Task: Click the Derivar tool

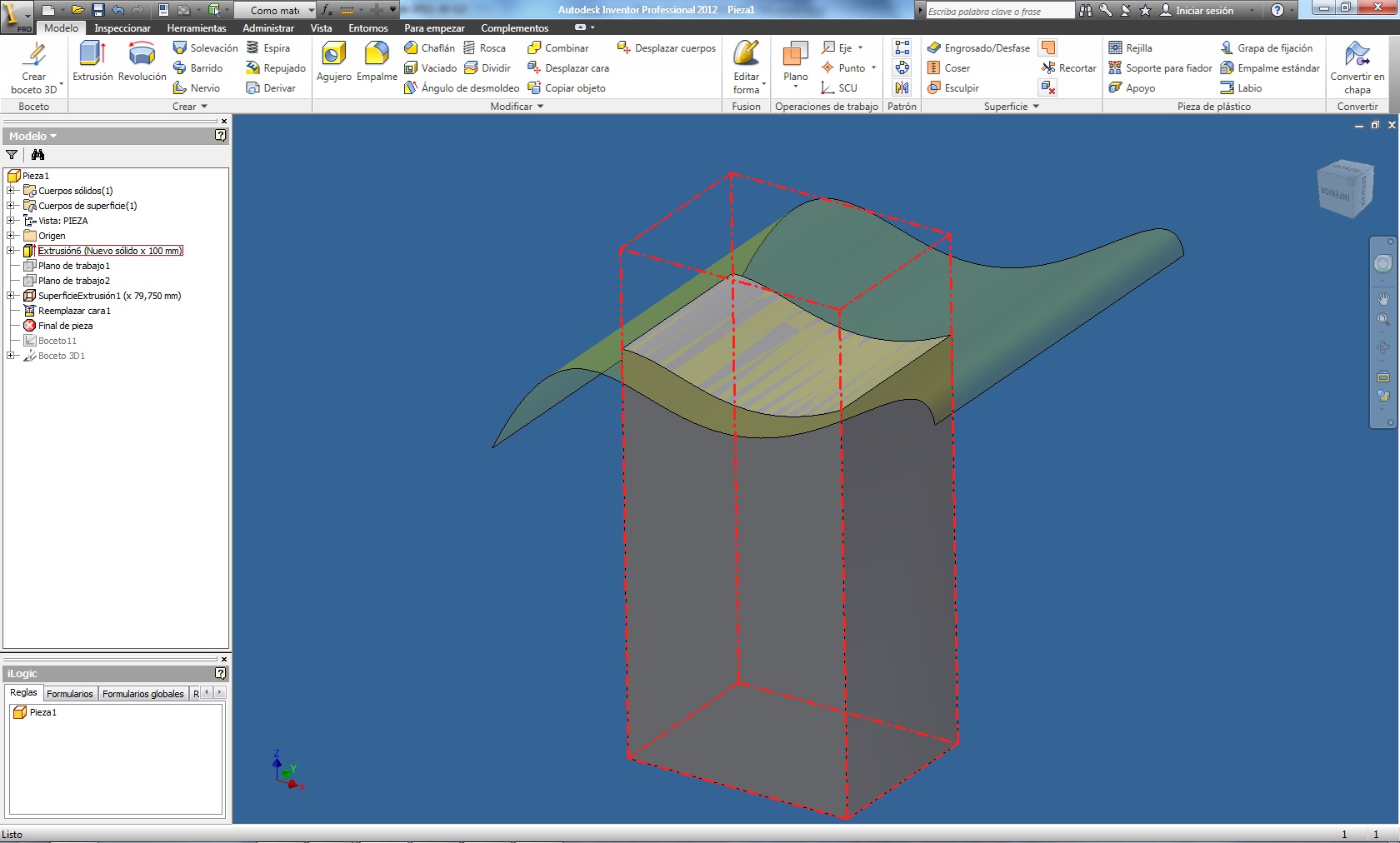Action: coord(271,88)
